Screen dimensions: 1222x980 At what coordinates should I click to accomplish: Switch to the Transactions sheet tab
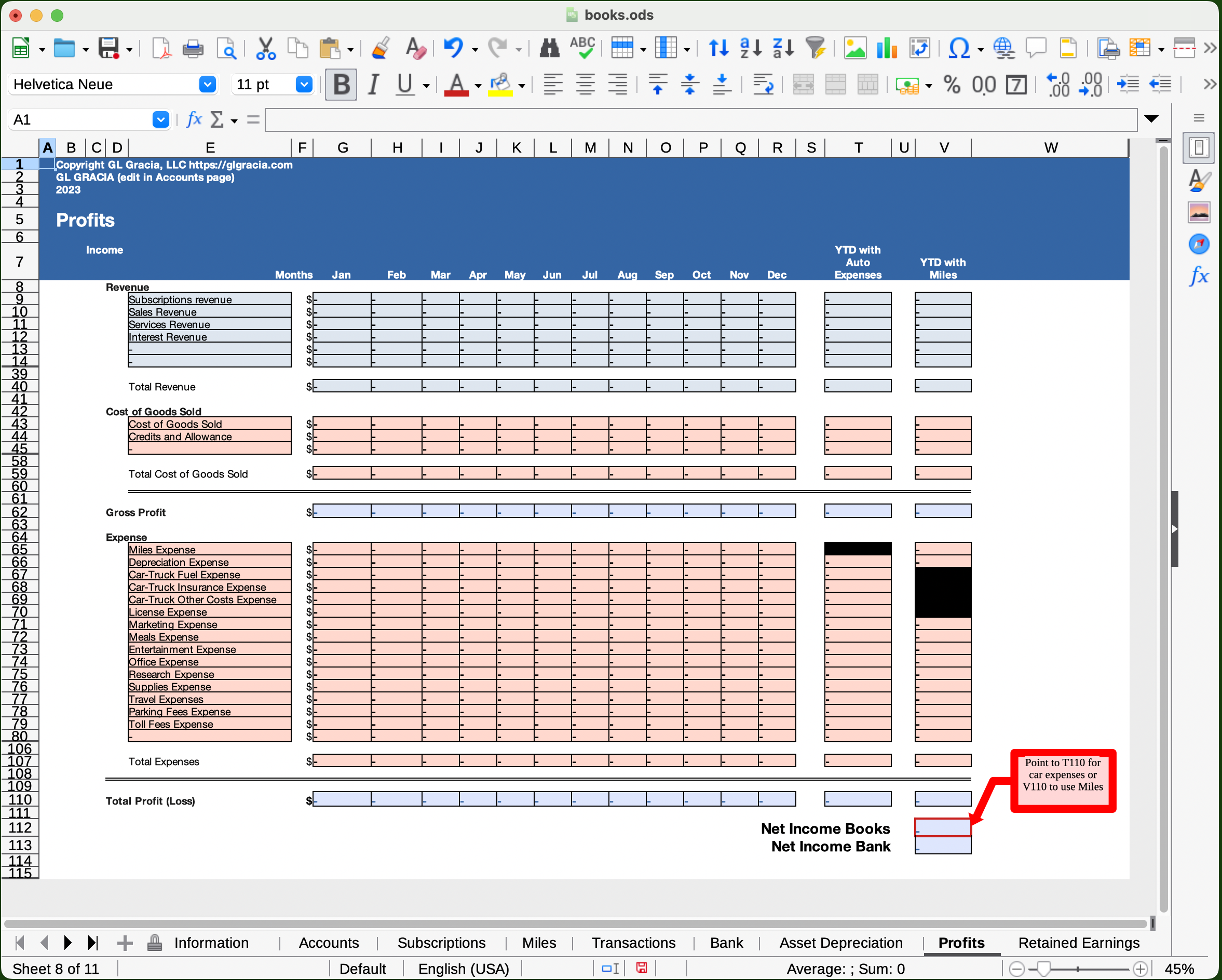click(x=633, y=942)
